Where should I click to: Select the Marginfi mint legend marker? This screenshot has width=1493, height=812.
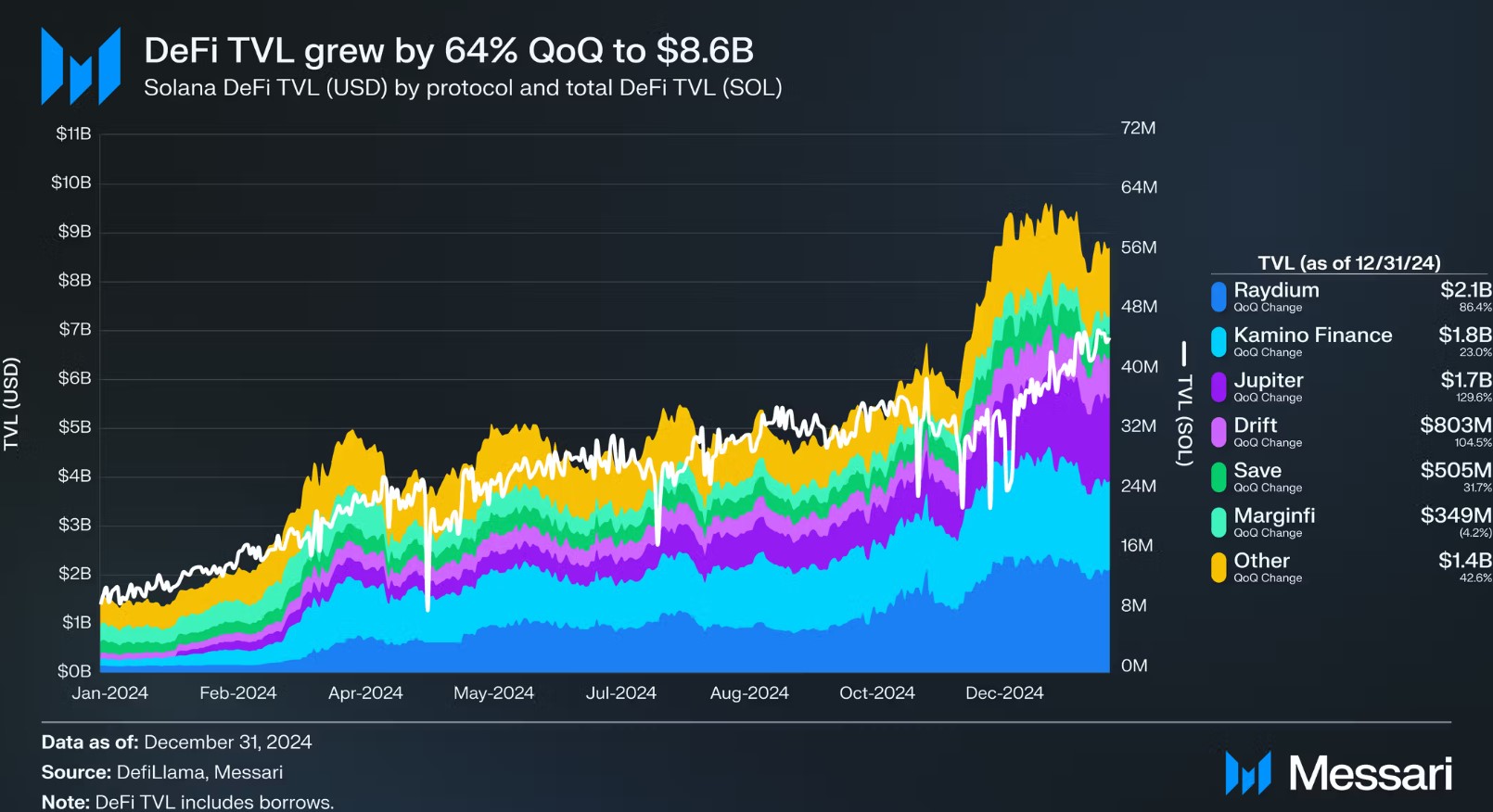click(1219, 522)
